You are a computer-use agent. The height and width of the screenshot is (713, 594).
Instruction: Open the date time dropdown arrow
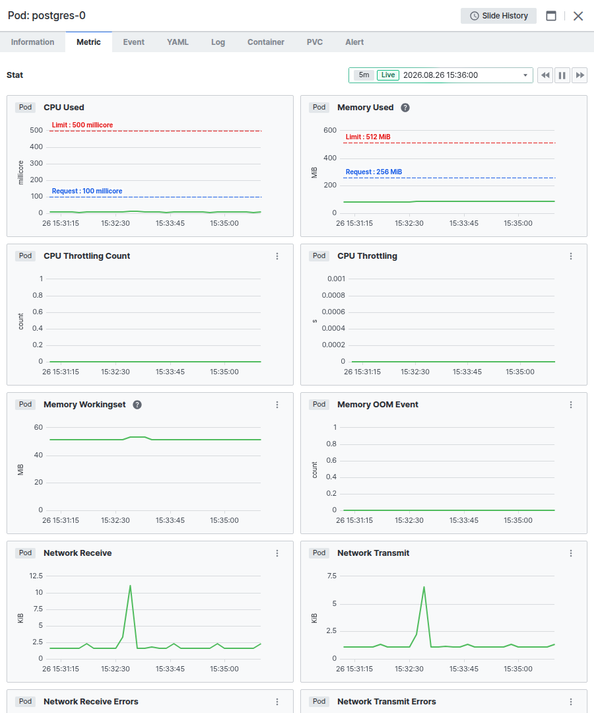[x=525, y=75]
